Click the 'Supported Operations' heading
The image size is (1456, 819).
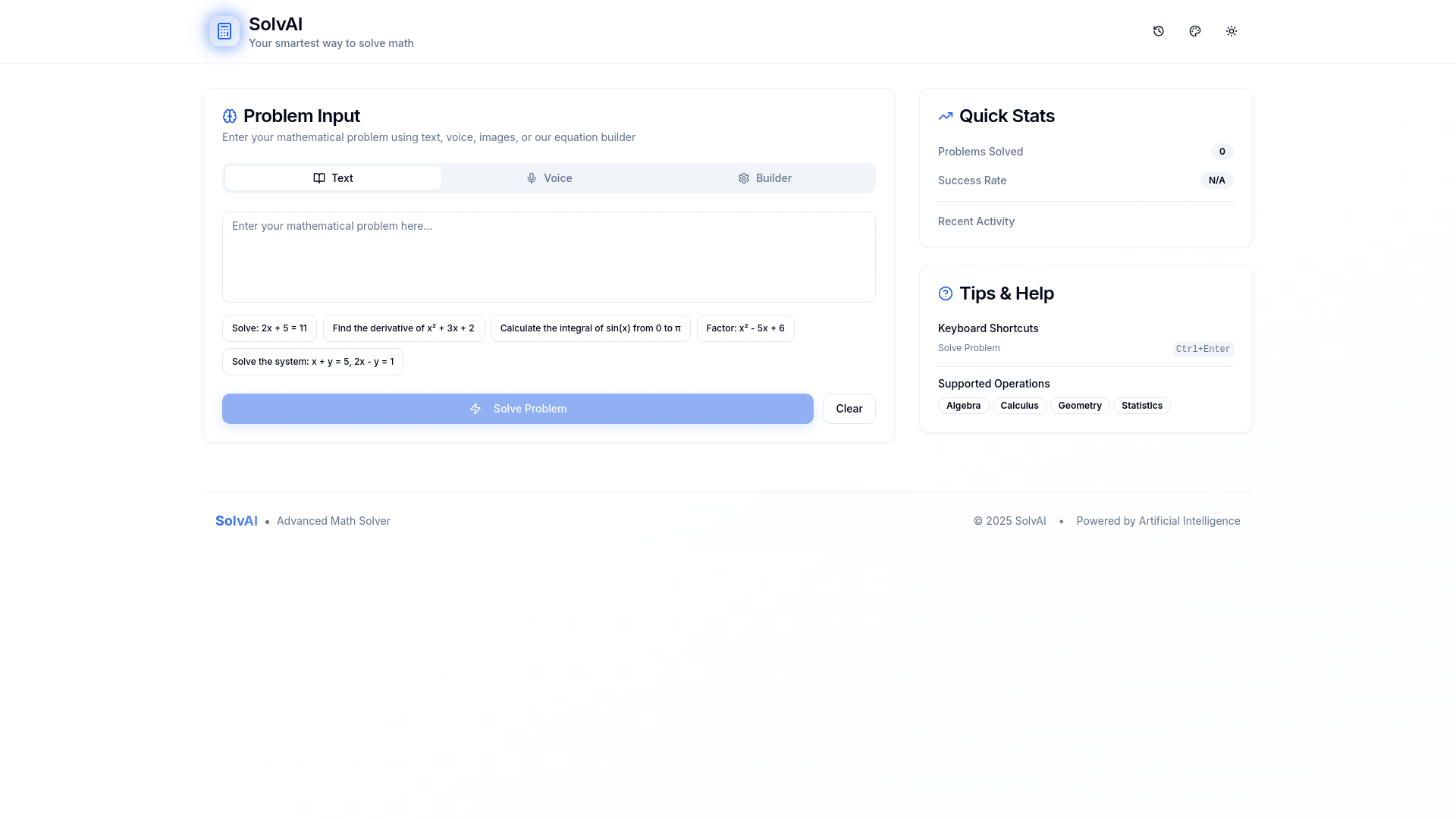pos(993,384)
